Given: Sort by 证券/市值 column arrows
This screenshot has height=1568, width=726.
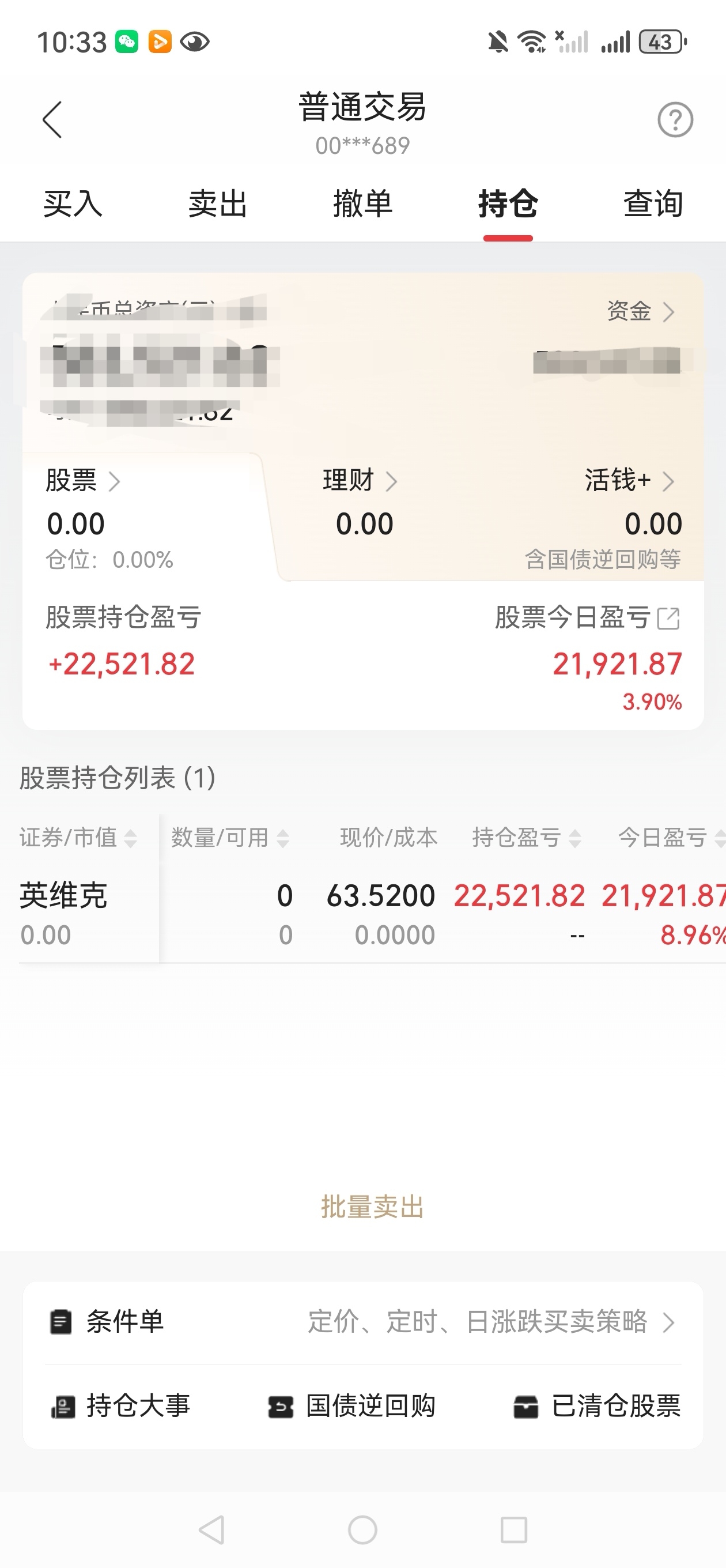Looking at the screenshot, I should (x=130, y=838).
